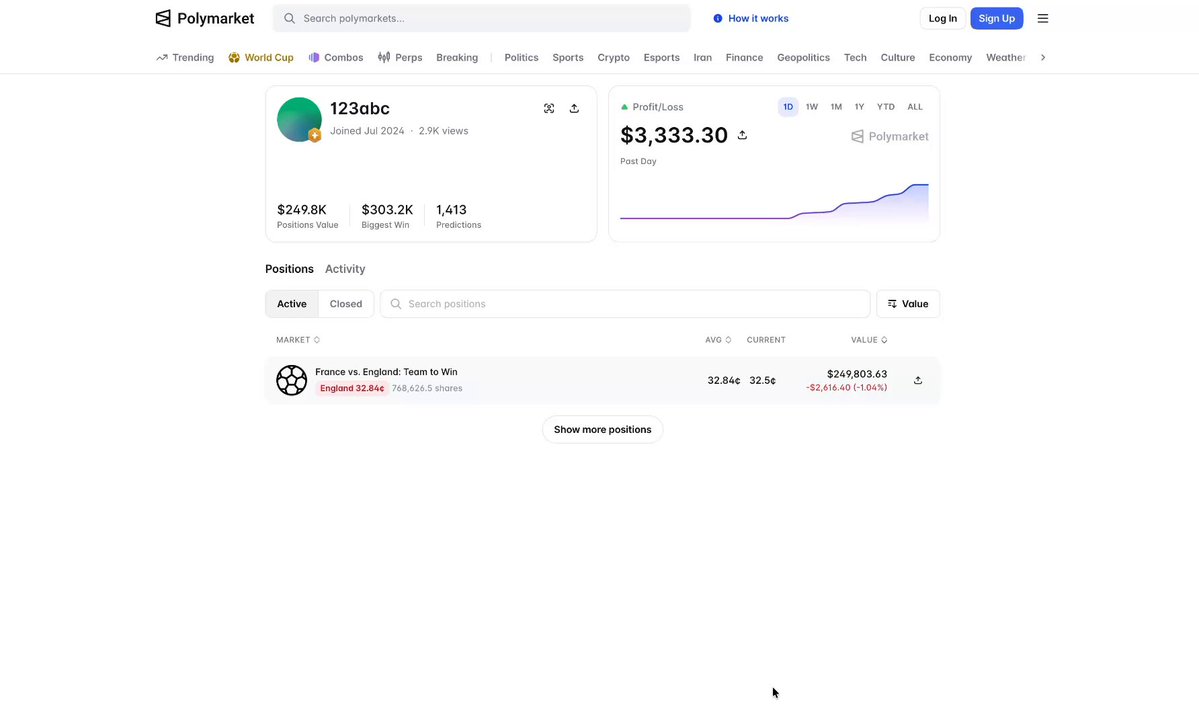Screen dimensions: 1199x726
Task: Select the 1W time range
Action: click(x=811, y=107)
